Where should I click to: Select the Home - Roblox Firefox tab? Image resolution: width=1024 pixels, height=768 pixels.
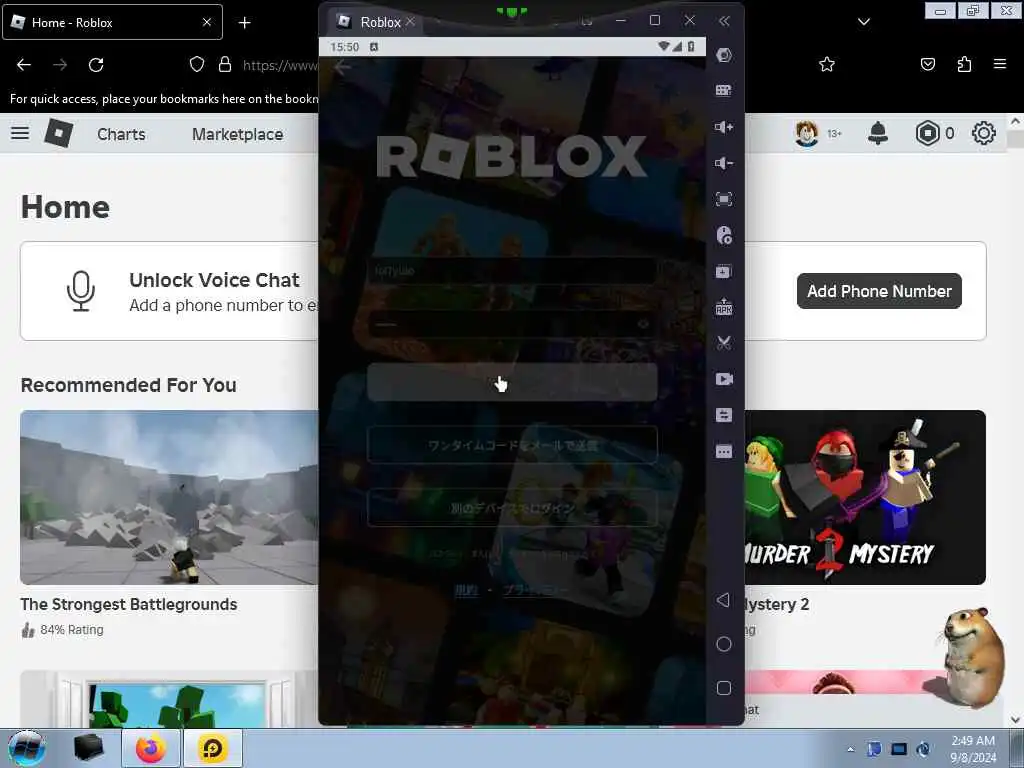112,22
